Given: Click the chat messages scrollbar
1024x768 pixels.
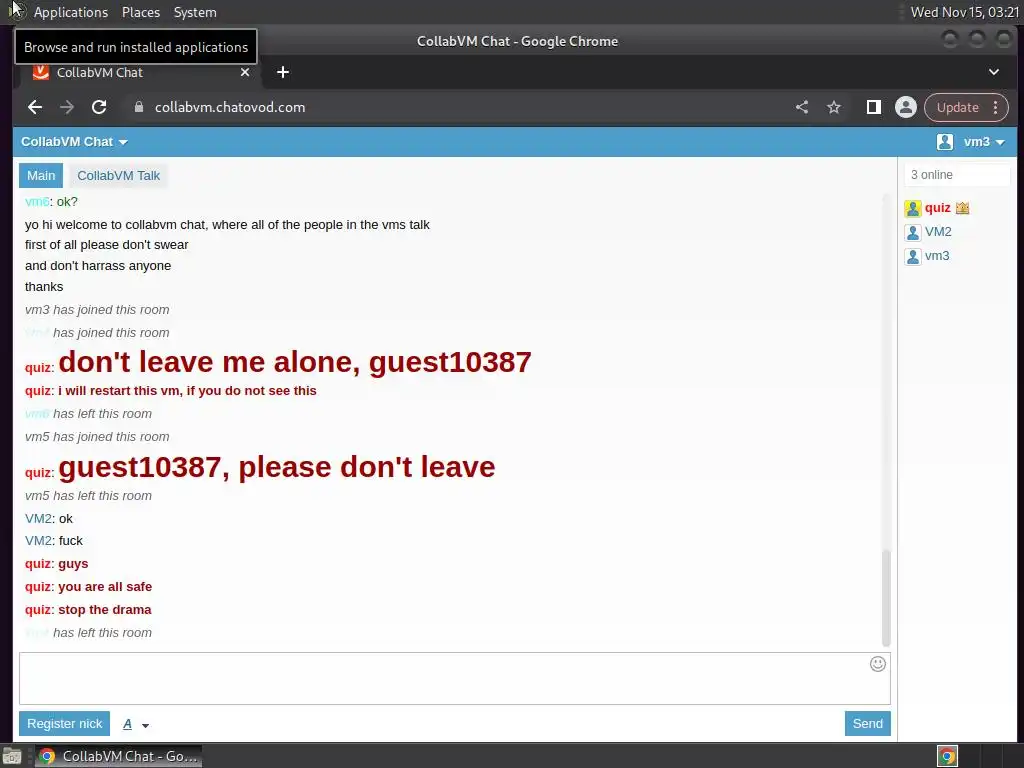Looking at the screenshot, I should [x=886, y=598].
